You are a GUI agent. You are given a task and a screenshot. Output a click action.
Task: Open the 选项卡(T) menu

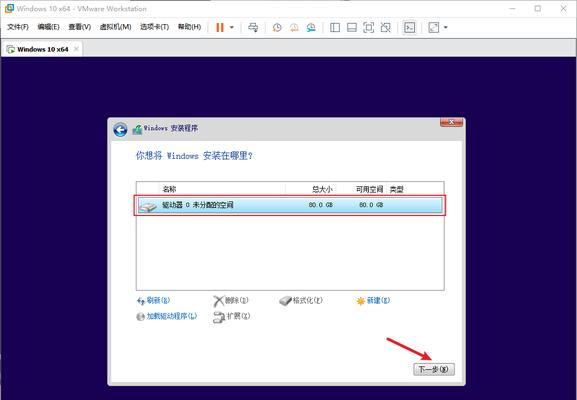coord(154,27)
